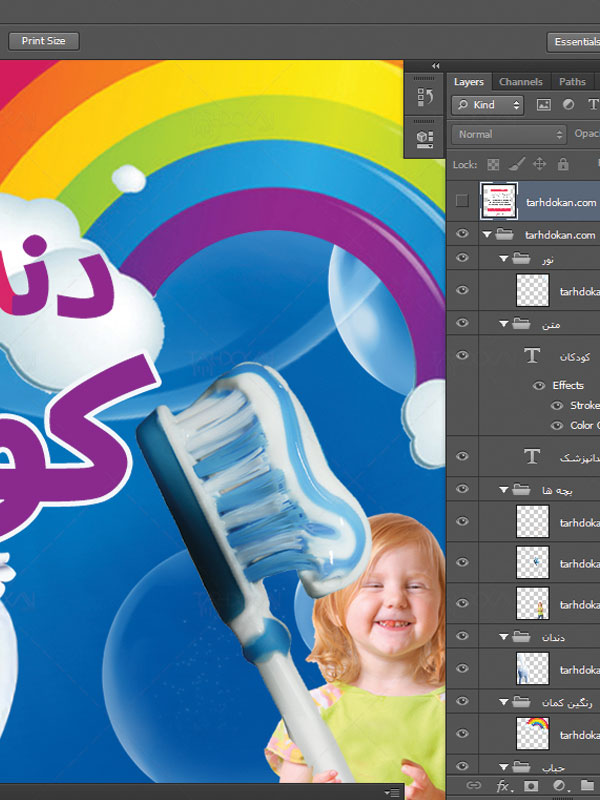The image size is (600, 800).
Task: Show the hidden top tarhdokan.com layer
Action: pos(462,201)
